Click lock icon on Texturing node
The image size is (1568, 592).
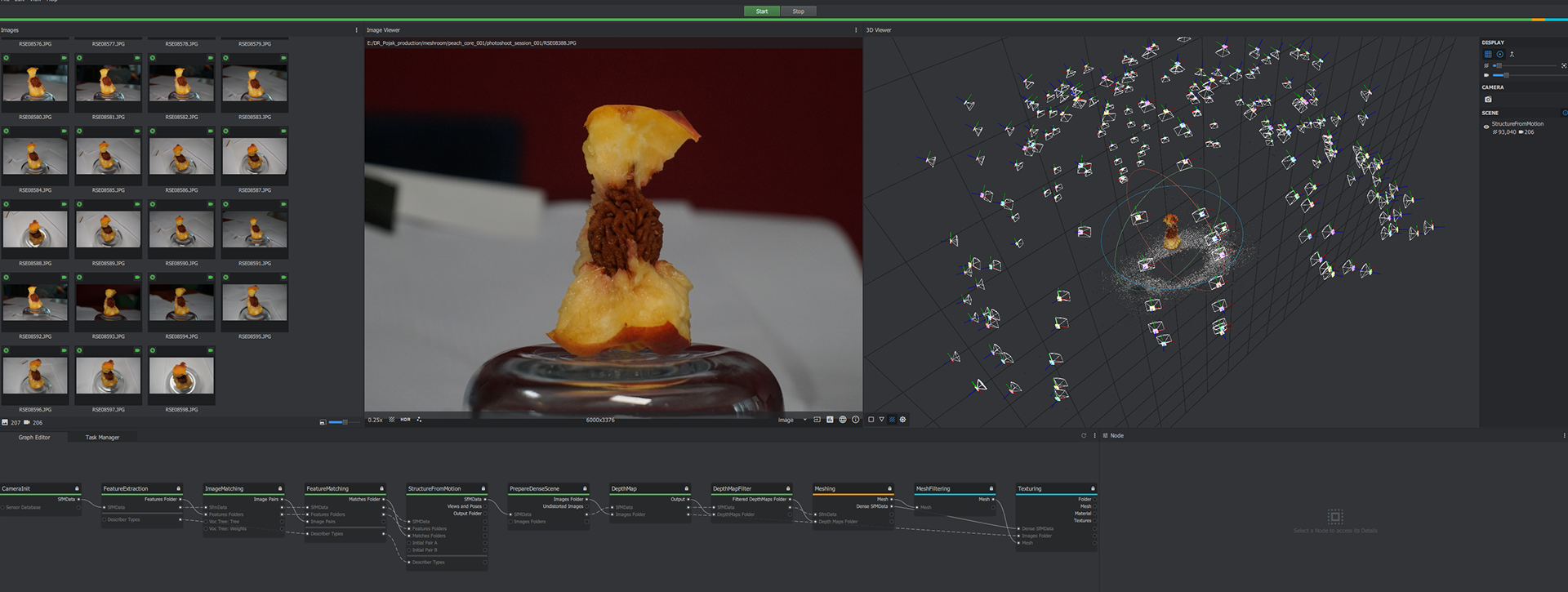1093,488
